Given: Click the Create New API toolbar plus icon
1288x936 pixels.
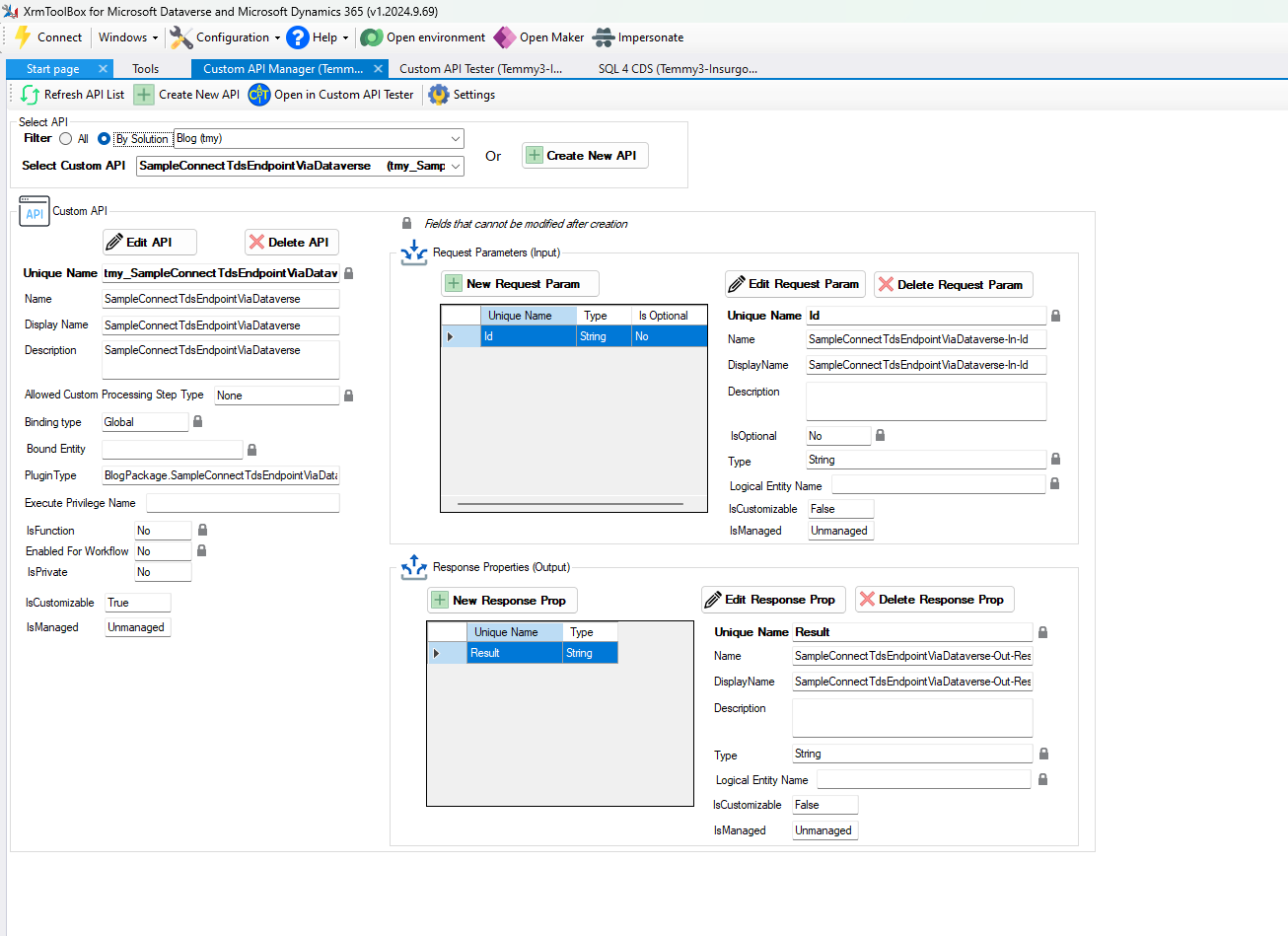Looking at the screenshot, I should click(x=144, y=95).
